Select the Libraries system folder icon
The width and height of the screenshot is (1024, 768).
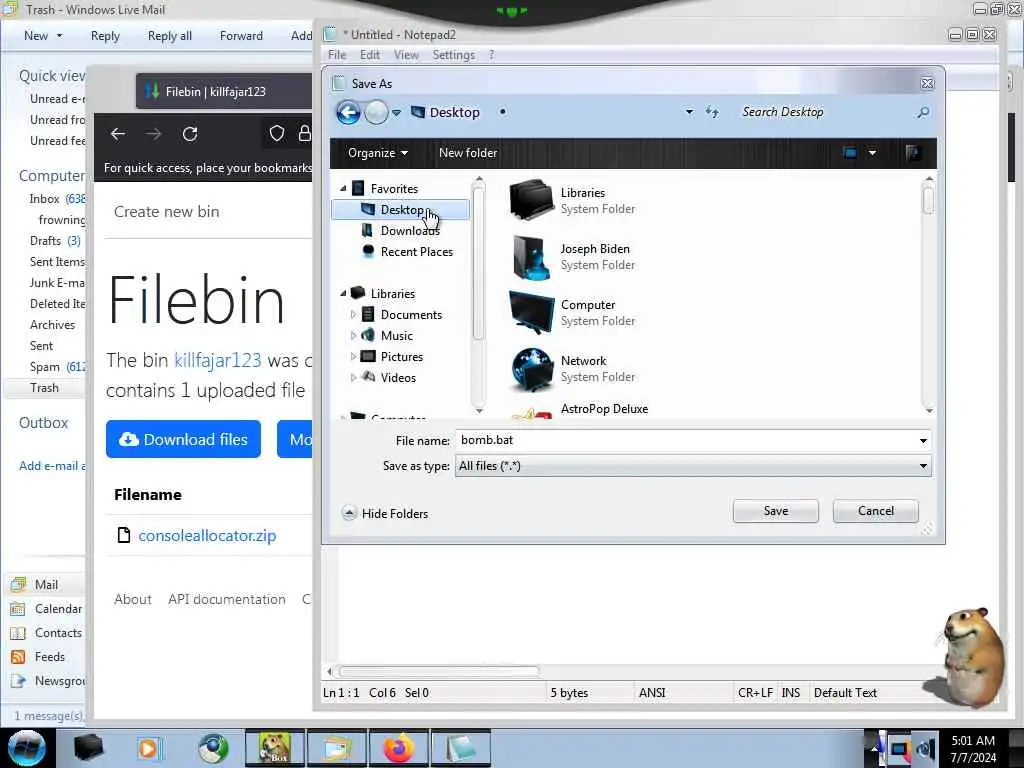(x=532, y=200)
